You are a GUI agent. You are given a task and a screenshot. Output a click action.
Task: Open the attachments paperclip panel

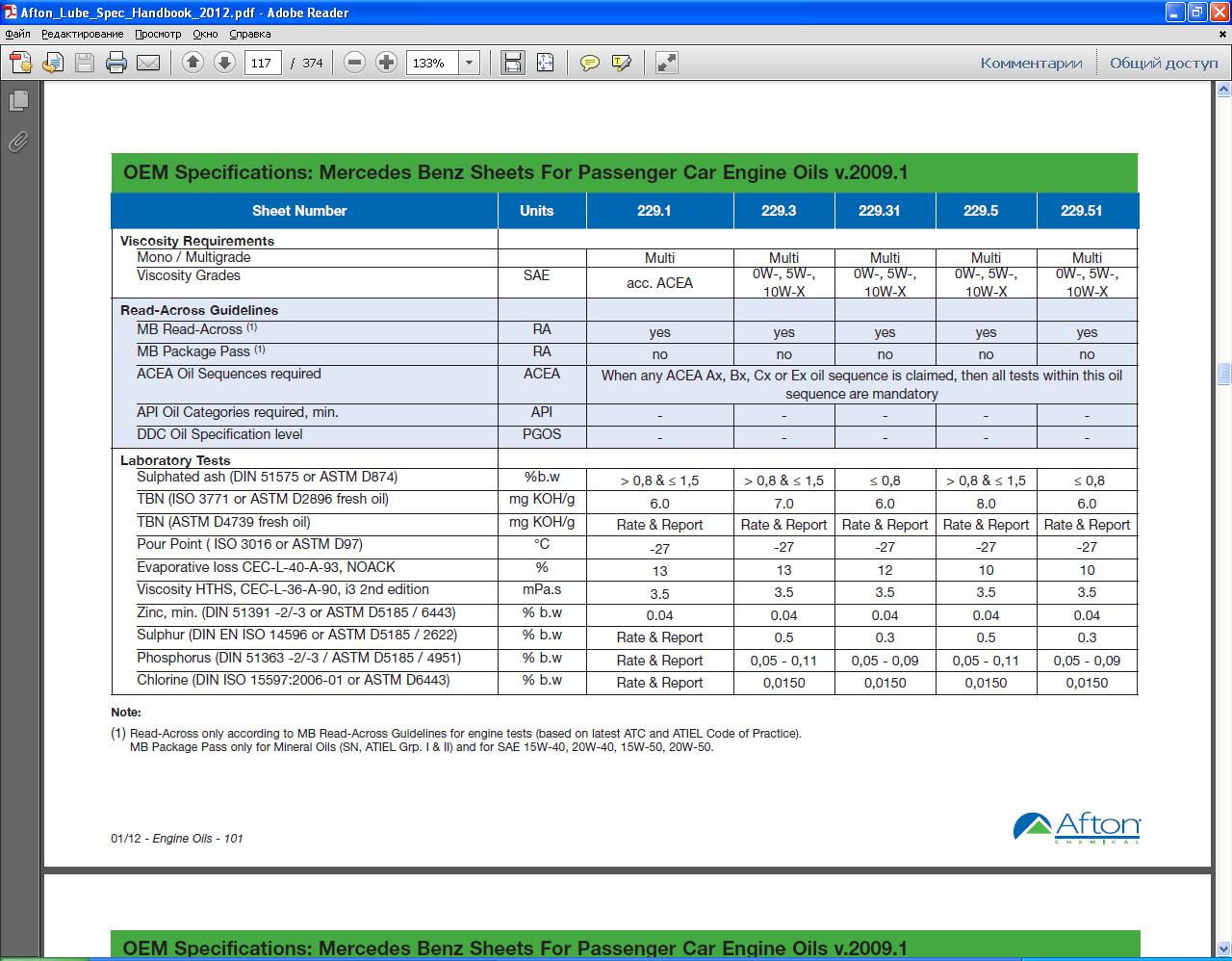[18, 142]
